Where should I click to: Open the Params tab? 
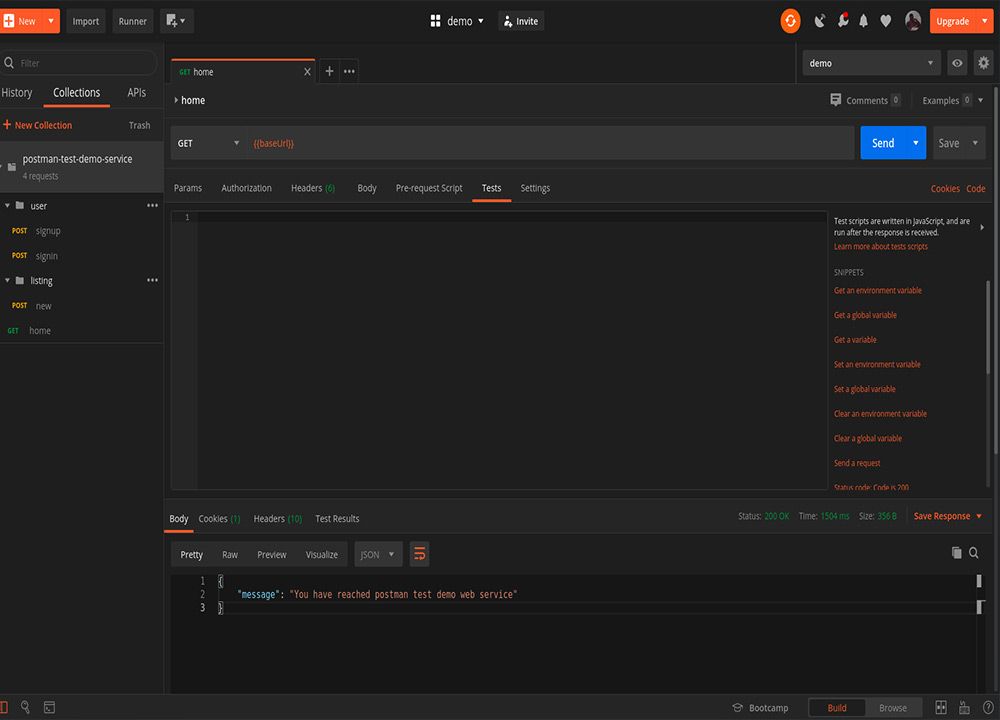tap(188, 188)
